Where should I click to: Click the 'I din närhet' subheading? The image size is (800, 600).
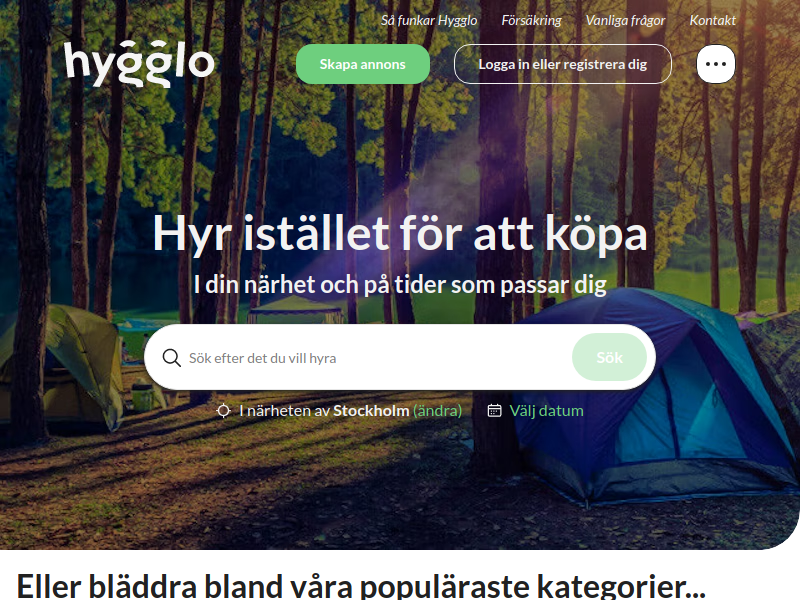tap(400, 285)
